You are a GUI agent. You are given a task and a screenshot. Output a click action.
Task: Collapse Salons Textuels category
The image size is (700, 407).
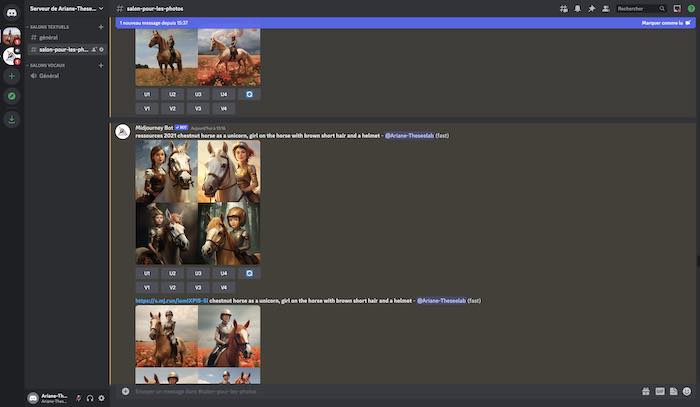coord(48,27)
